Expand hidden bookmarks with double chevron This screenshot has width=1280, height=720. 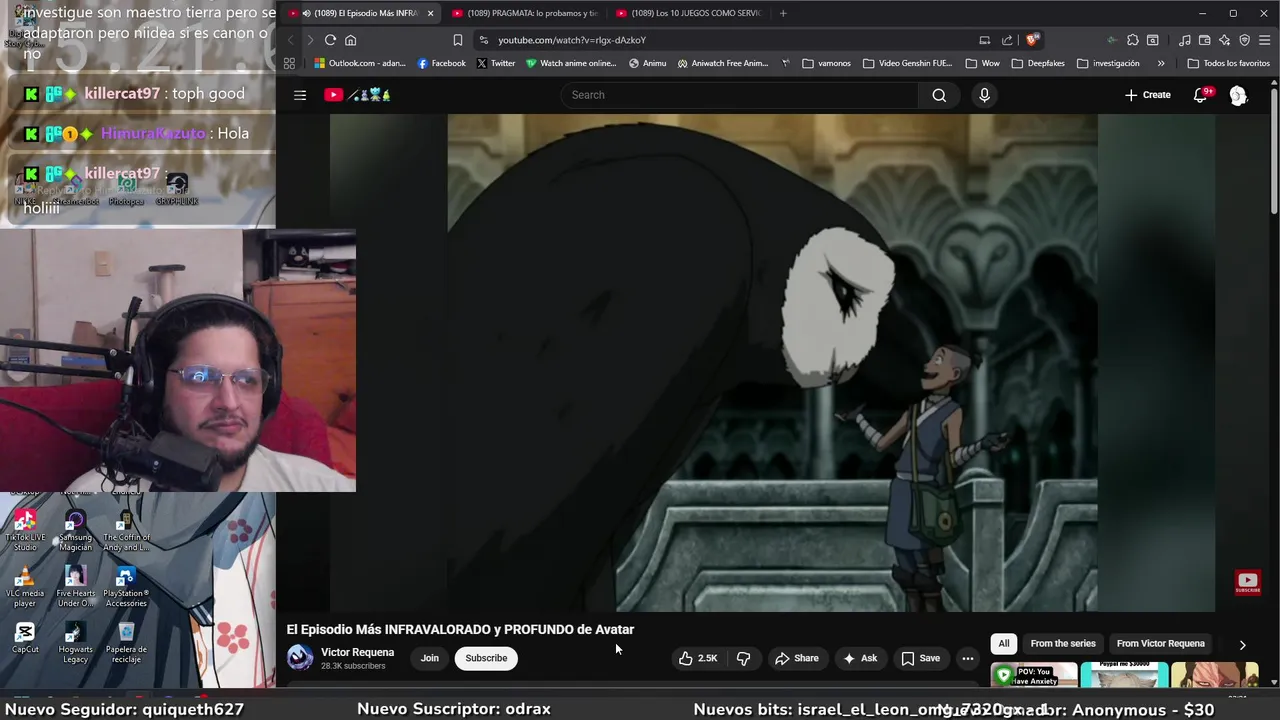[x=1160, y=63]
